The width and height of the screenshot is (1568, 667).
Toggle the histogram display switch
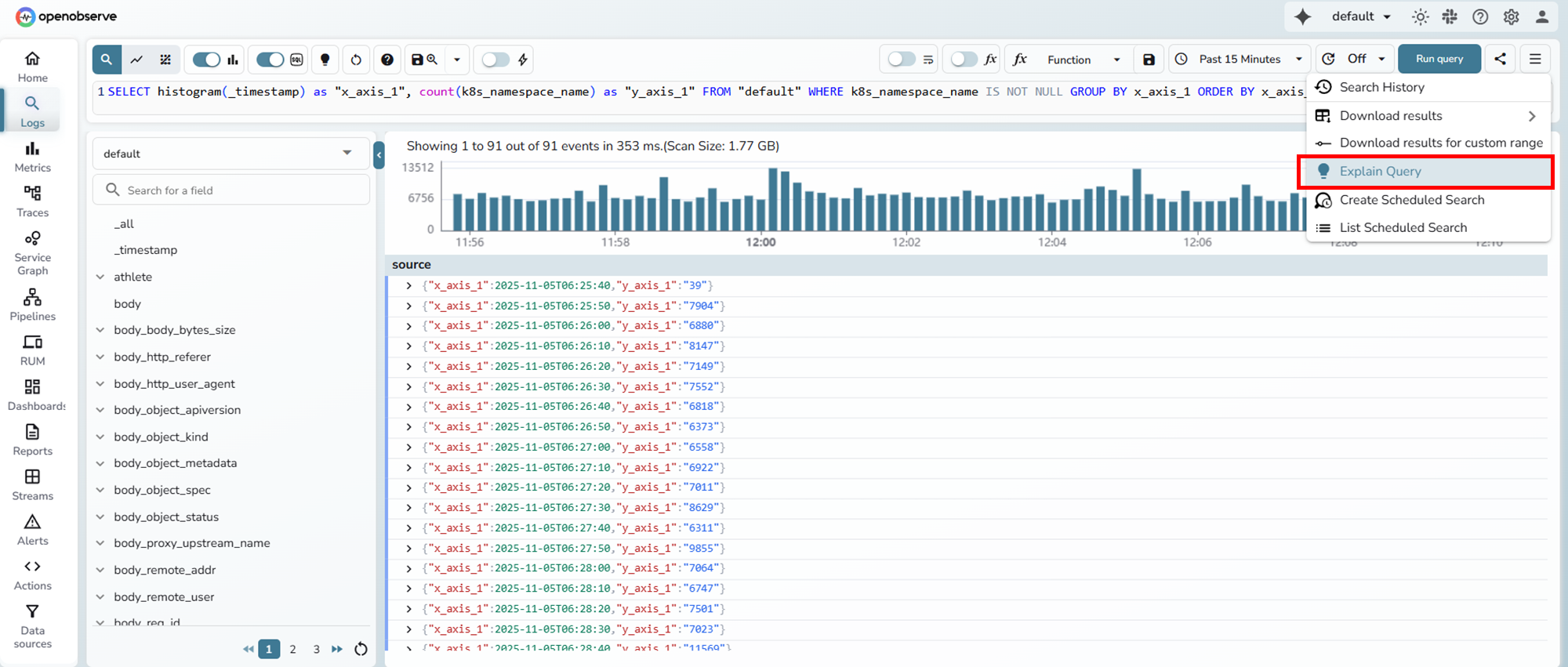[x=207, y=60]
